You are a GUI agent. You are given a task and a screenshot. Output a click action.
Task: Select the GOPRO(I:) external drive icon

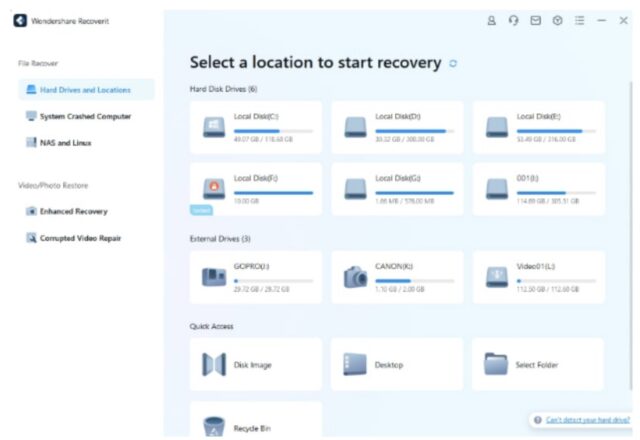point(214,277)
